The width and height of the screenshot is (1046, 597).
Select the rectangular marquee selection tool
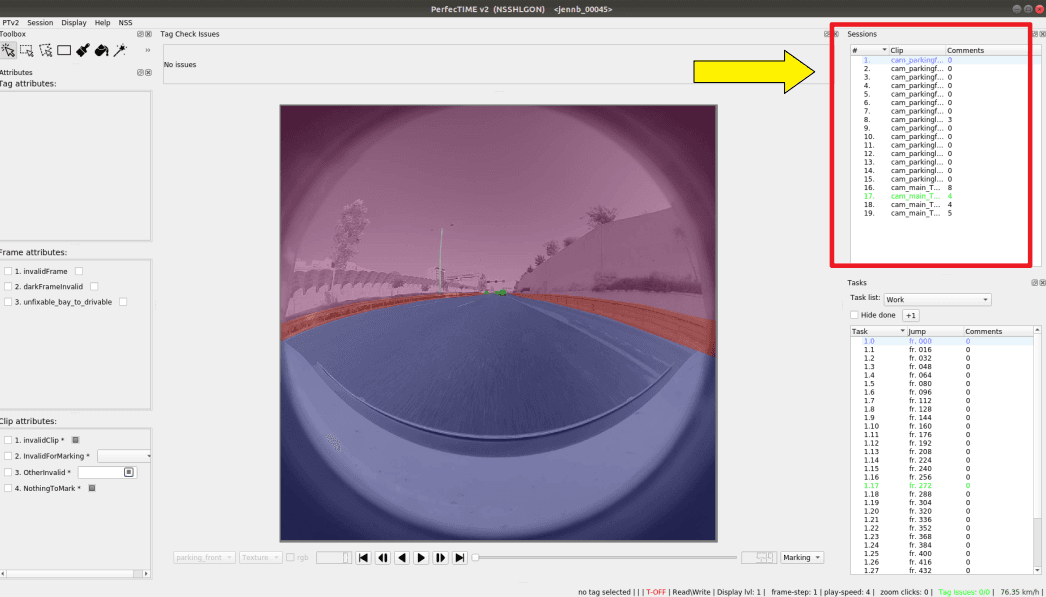coord(27,50)
